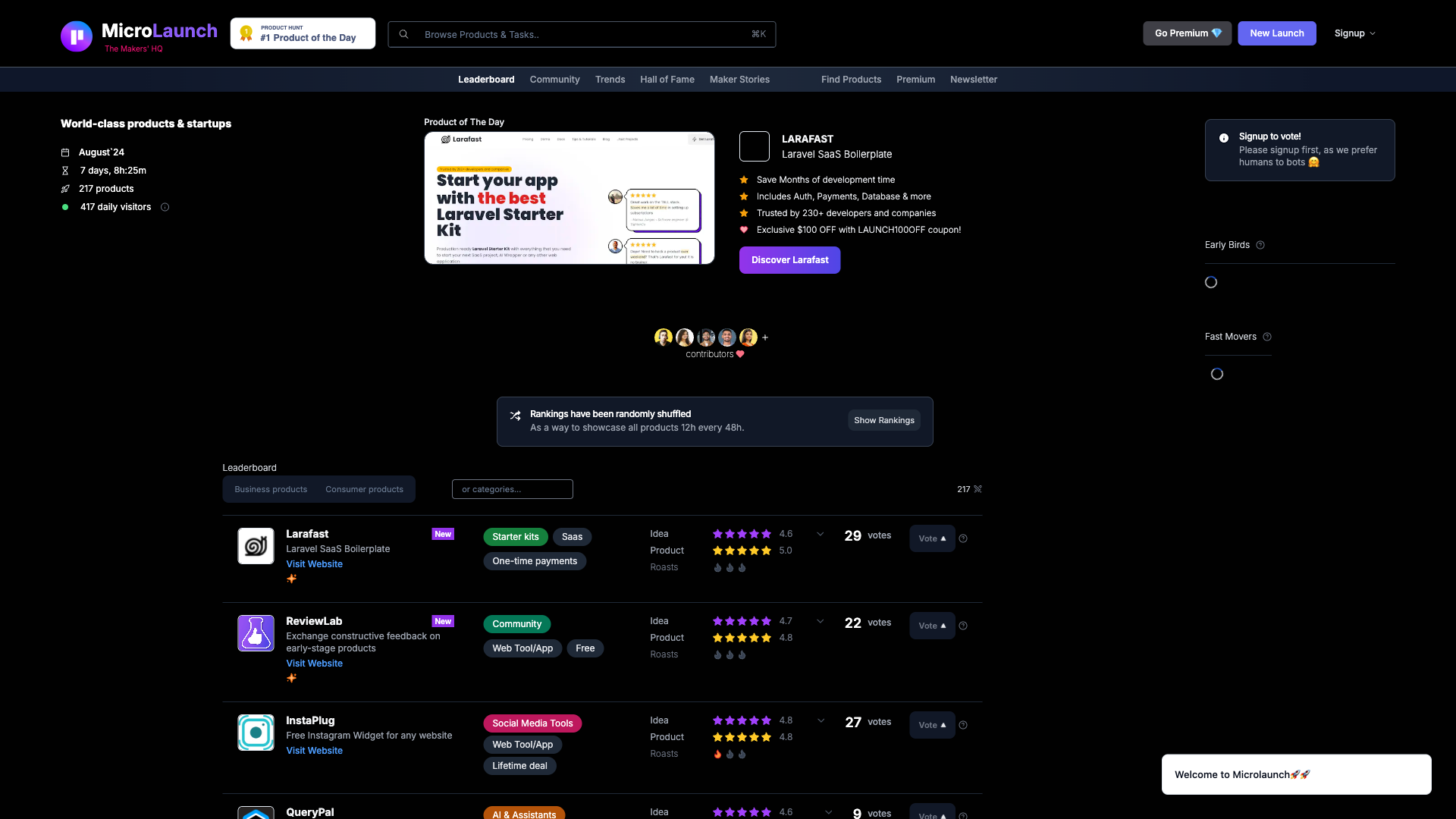Click the ReviewLab flask logo
The width and height of the screenshot is (1456, 819).
tap(256, 633)
